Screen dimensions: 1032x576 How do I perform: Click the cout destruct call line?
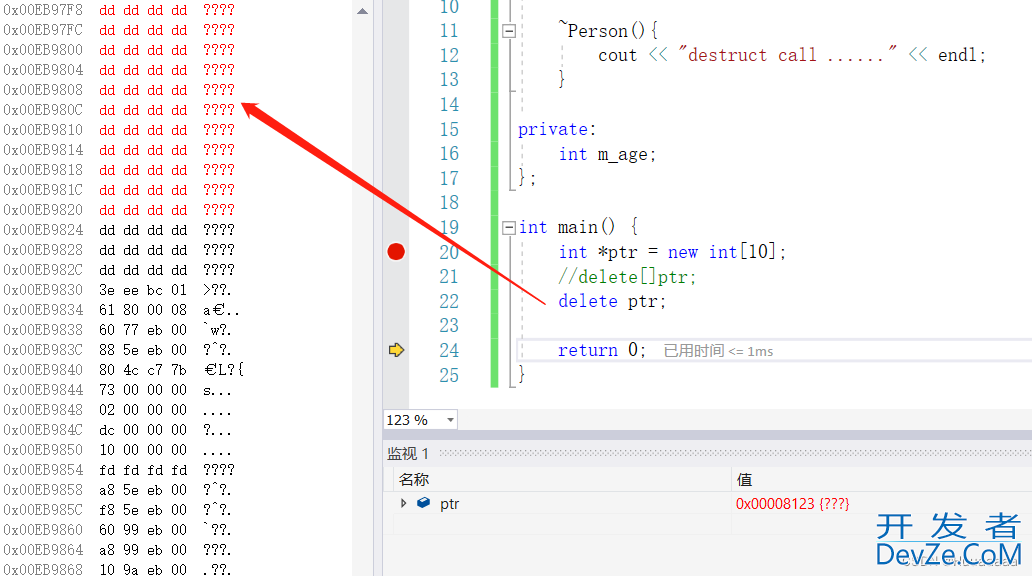[x=792, y=55]
